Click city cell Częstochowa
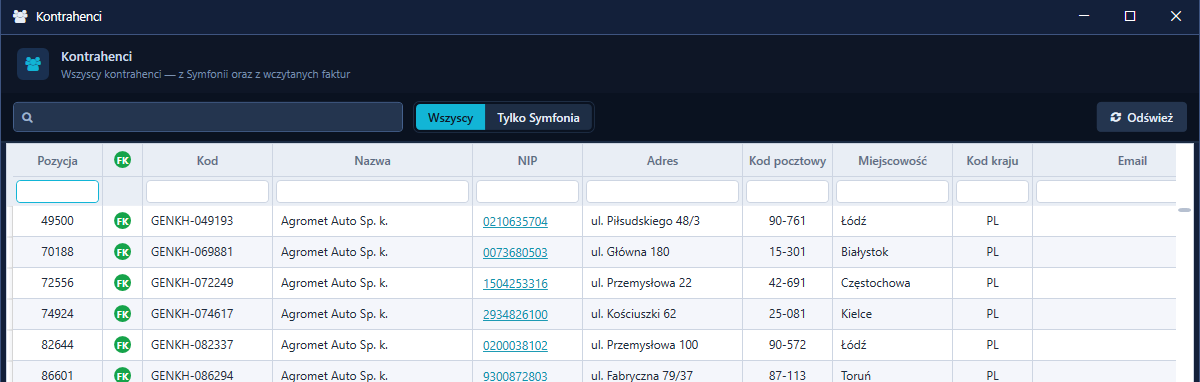Viewport: 1200px width, 382px height. [x=892, y=283]
